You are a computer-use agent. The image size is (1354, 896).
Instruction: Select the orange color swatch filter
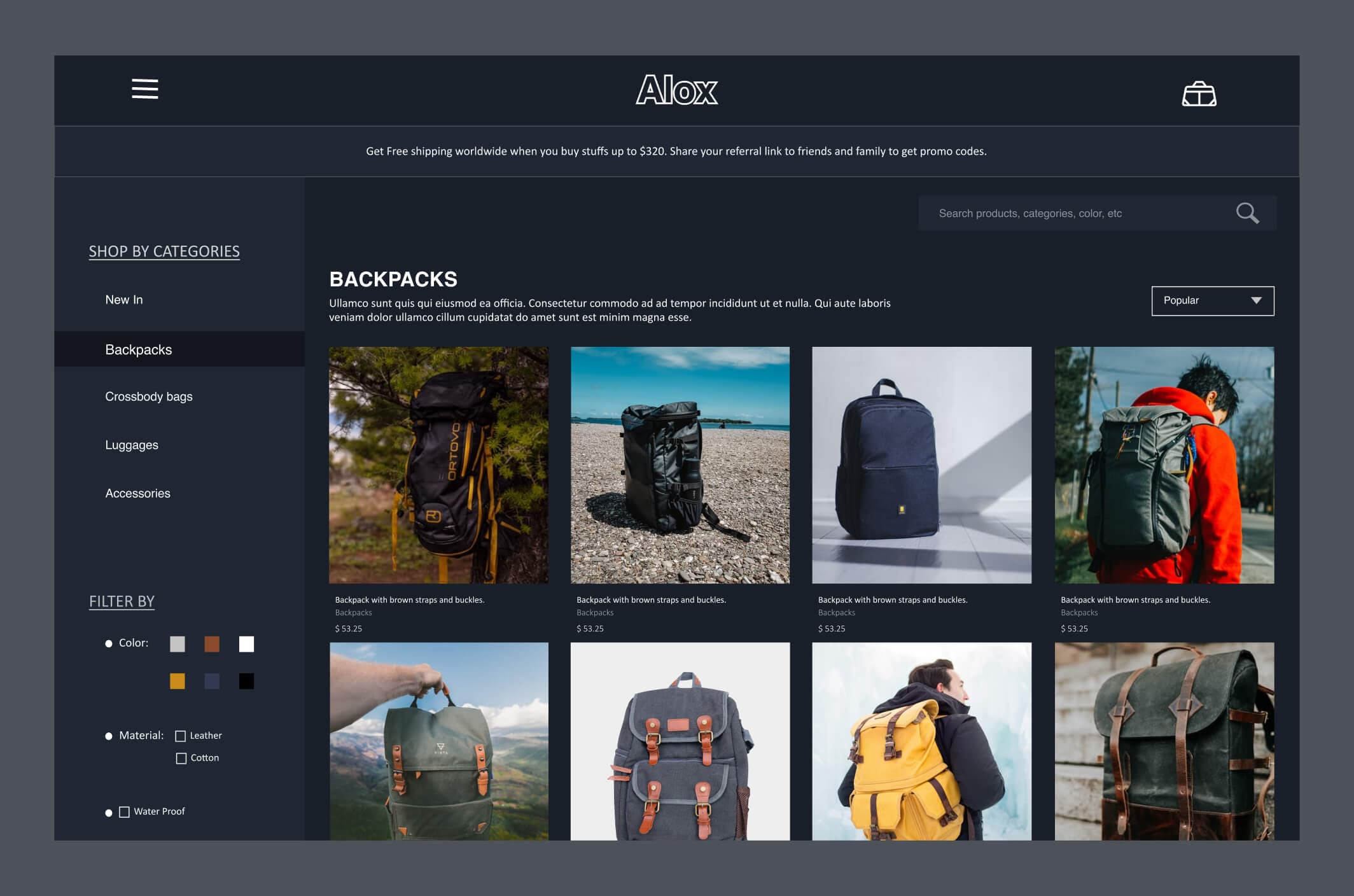click(x=212, y=644)
